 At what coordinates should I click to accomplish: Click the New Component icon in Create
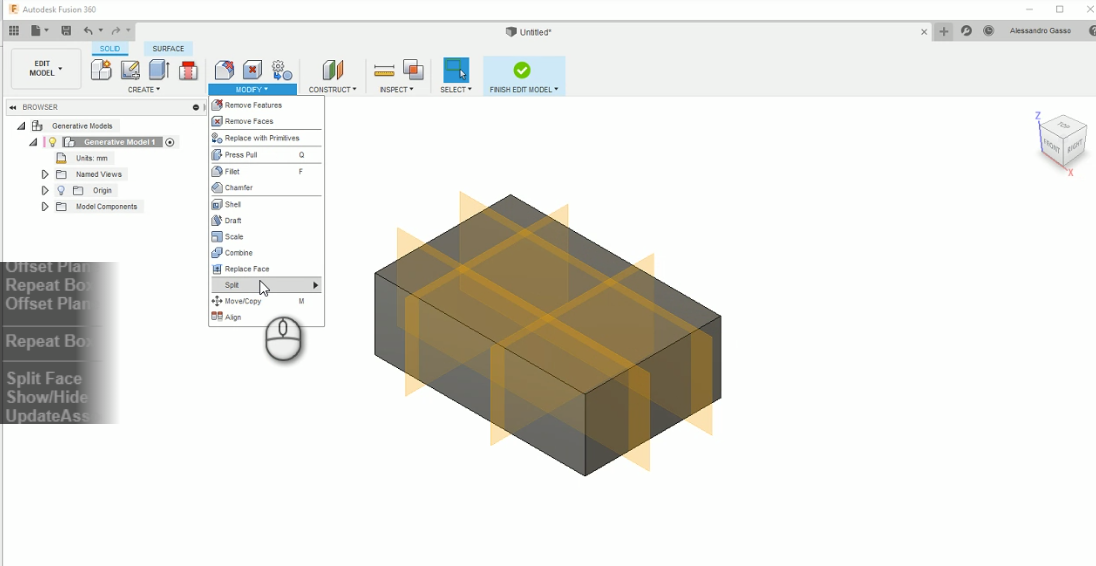click(101, 70)
